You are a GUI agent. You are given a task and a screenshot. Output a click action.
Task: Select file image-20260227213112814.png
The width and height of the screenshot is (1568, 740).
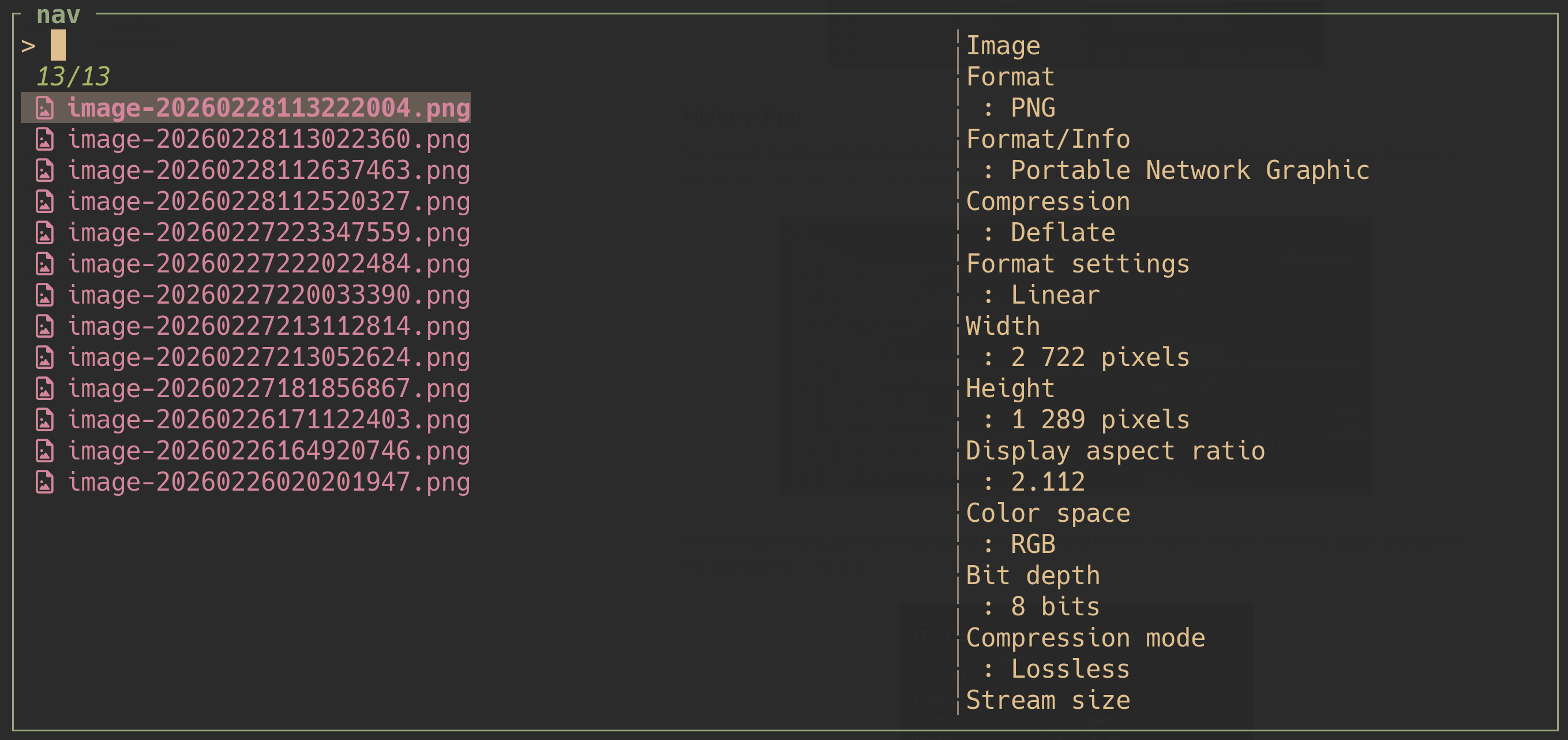[268, 326]
